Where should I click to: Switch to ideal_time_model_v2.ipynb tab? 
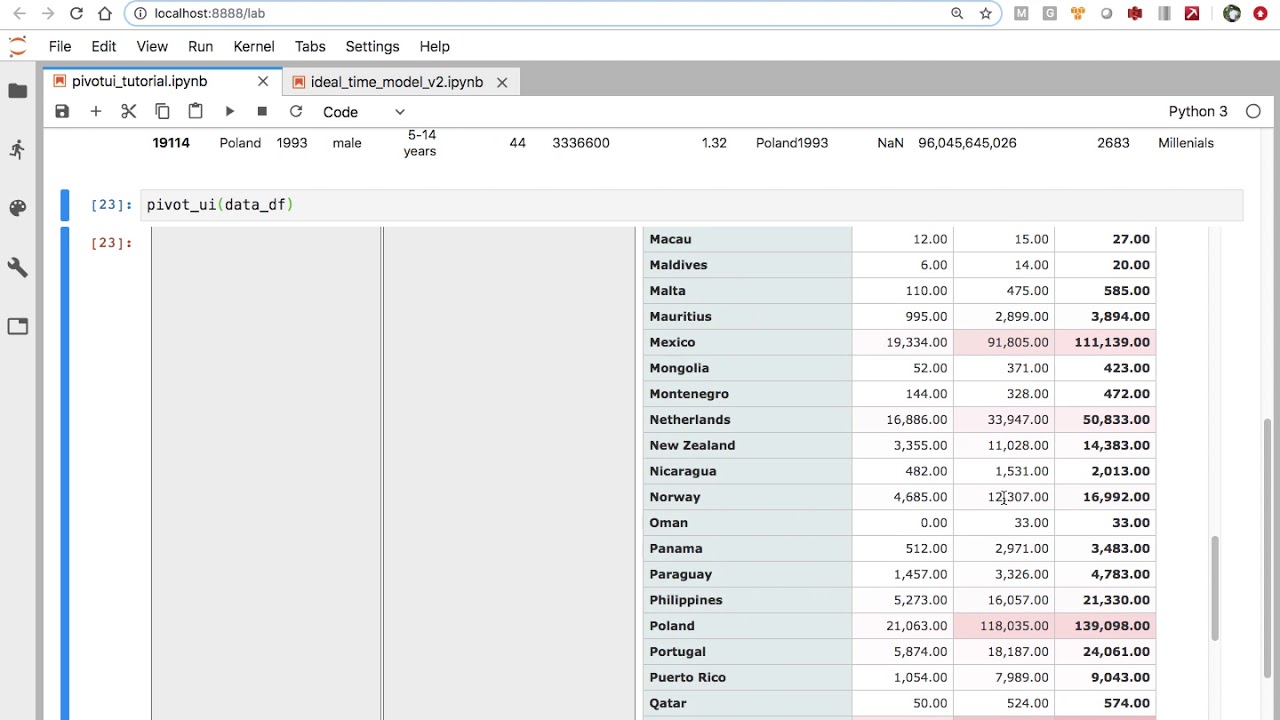point(396,82)
